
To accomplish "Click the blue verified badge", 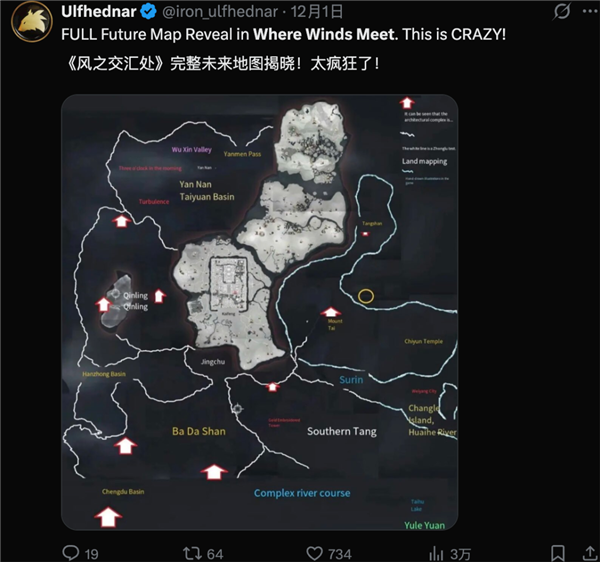I will coord(149,13).
